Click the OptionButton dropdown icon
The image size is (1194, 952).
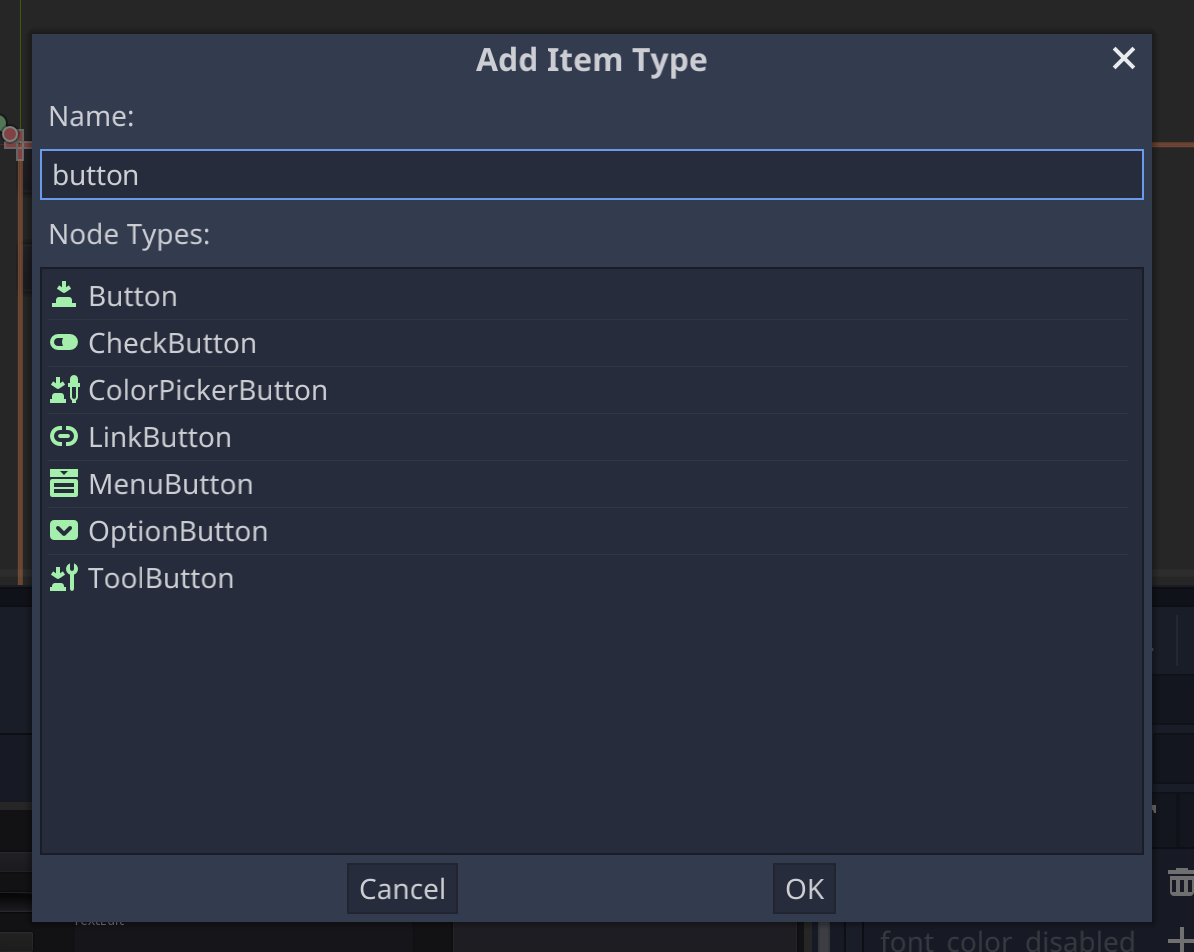(64, 531)
